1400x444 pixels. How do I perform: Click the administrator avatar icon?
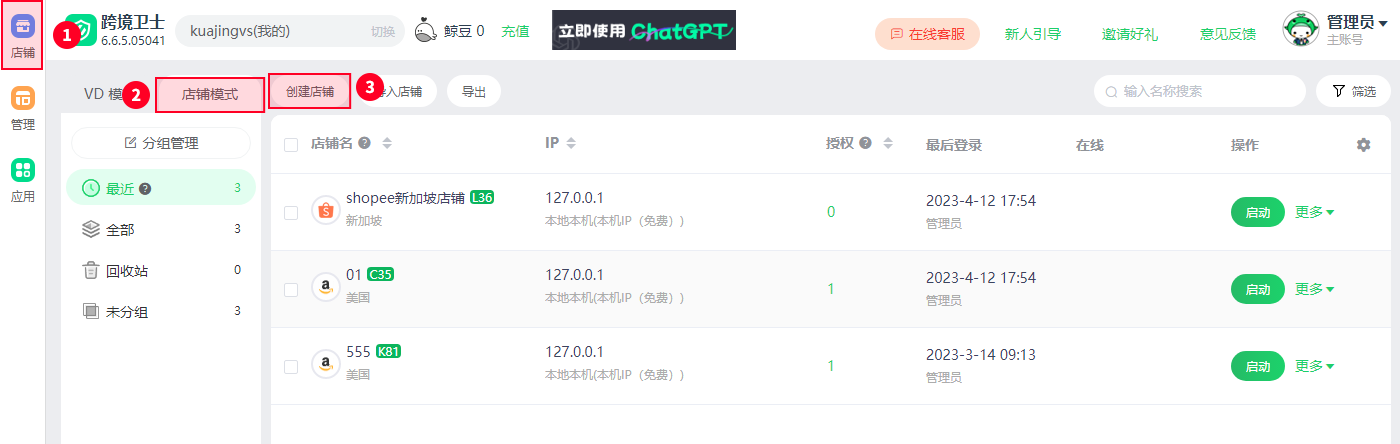pos(1299,30)
